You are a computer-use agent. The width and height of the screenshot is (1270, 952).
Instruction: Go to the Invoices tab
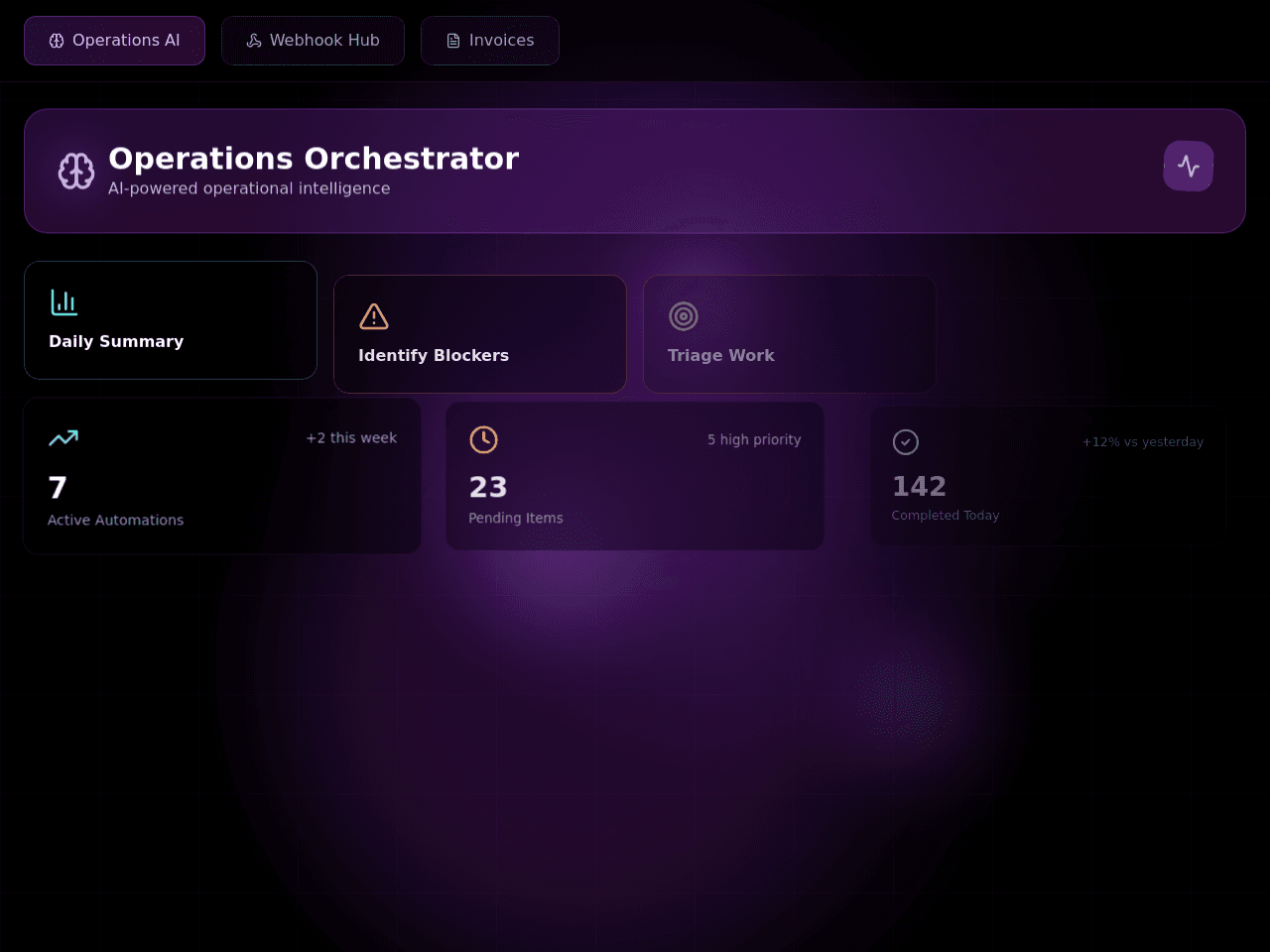[490, 41]
